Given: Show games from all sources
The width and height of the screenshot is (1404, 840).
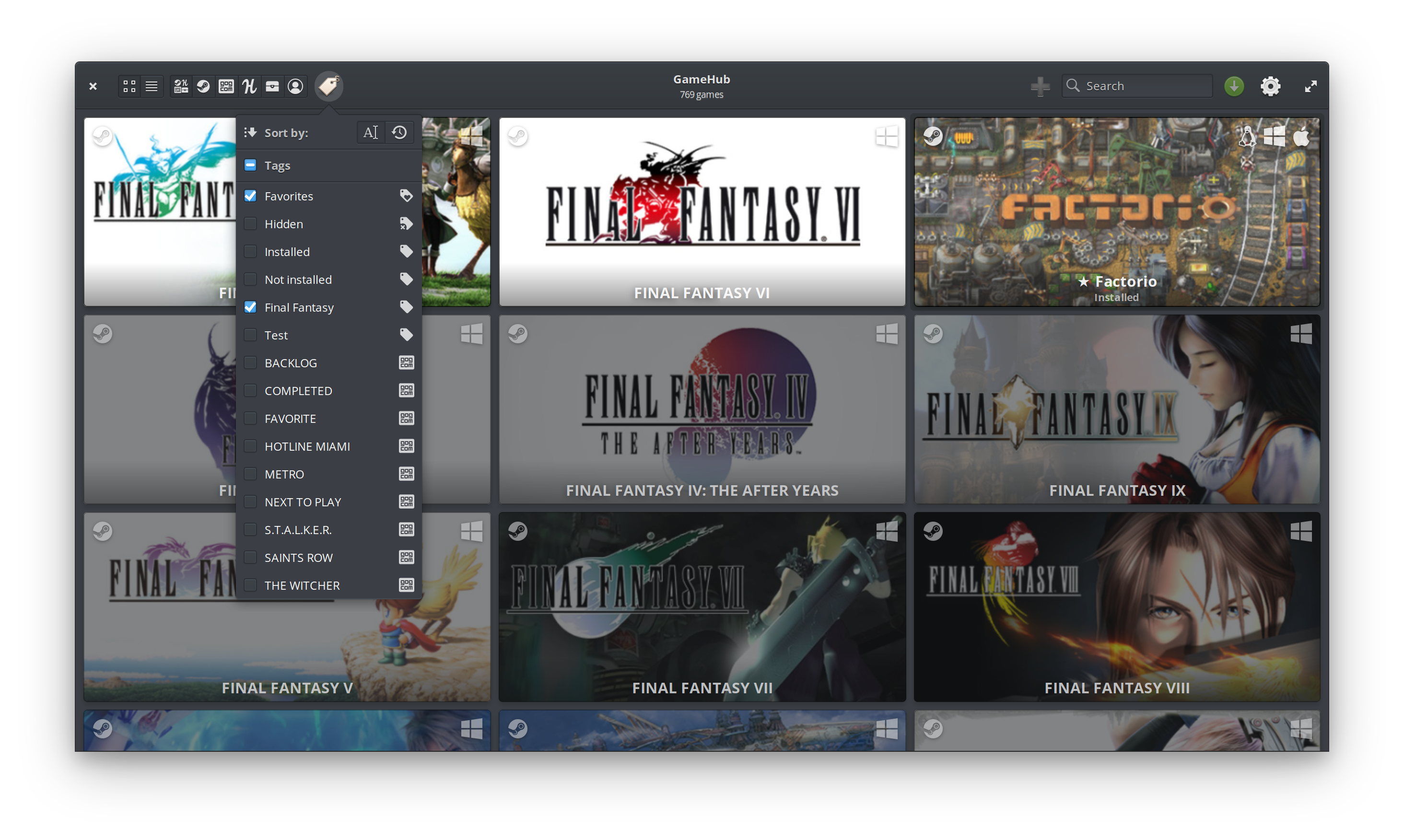Looking at the screenshot, I should (181, 86).
